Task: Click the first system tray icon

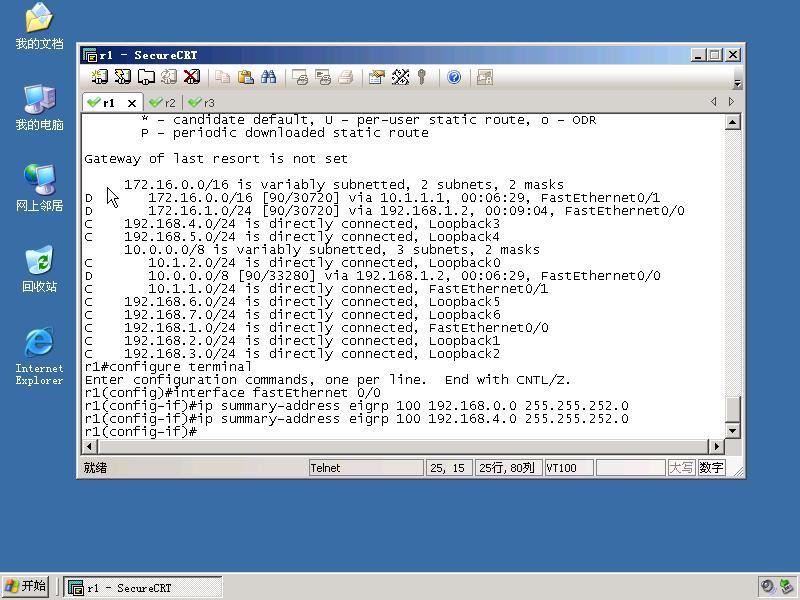Action: tap(767, 586)
